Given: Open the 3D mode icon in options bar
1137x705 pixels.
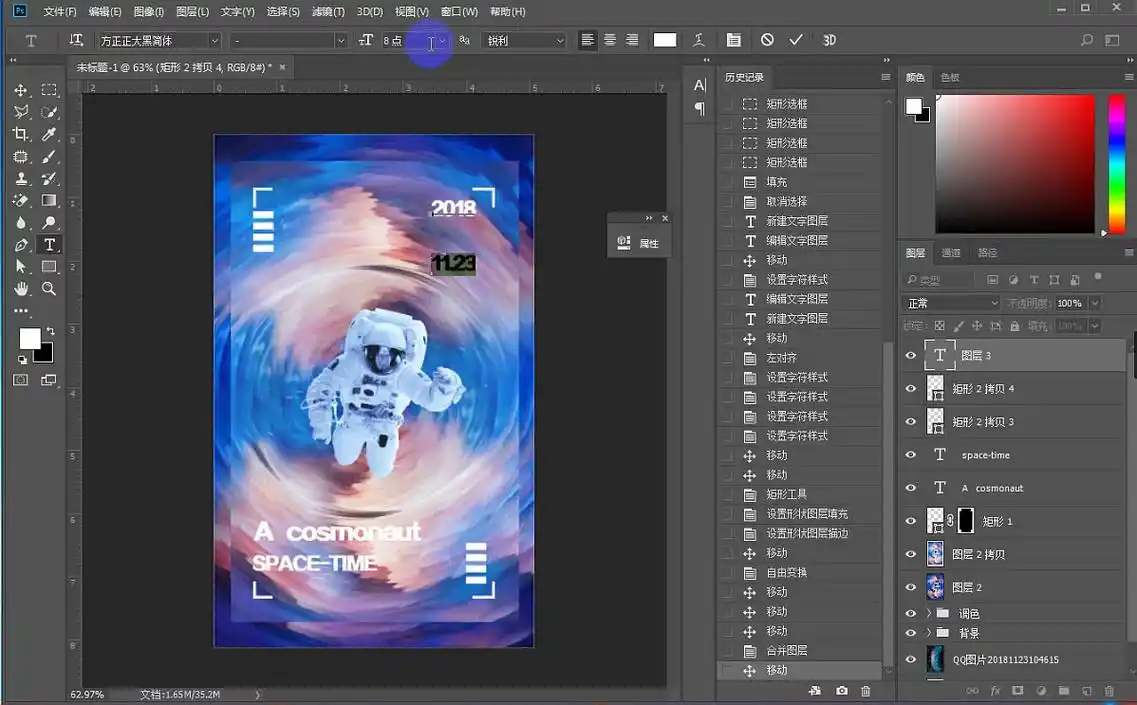Looking at the screenshot, I should [829, 40].
